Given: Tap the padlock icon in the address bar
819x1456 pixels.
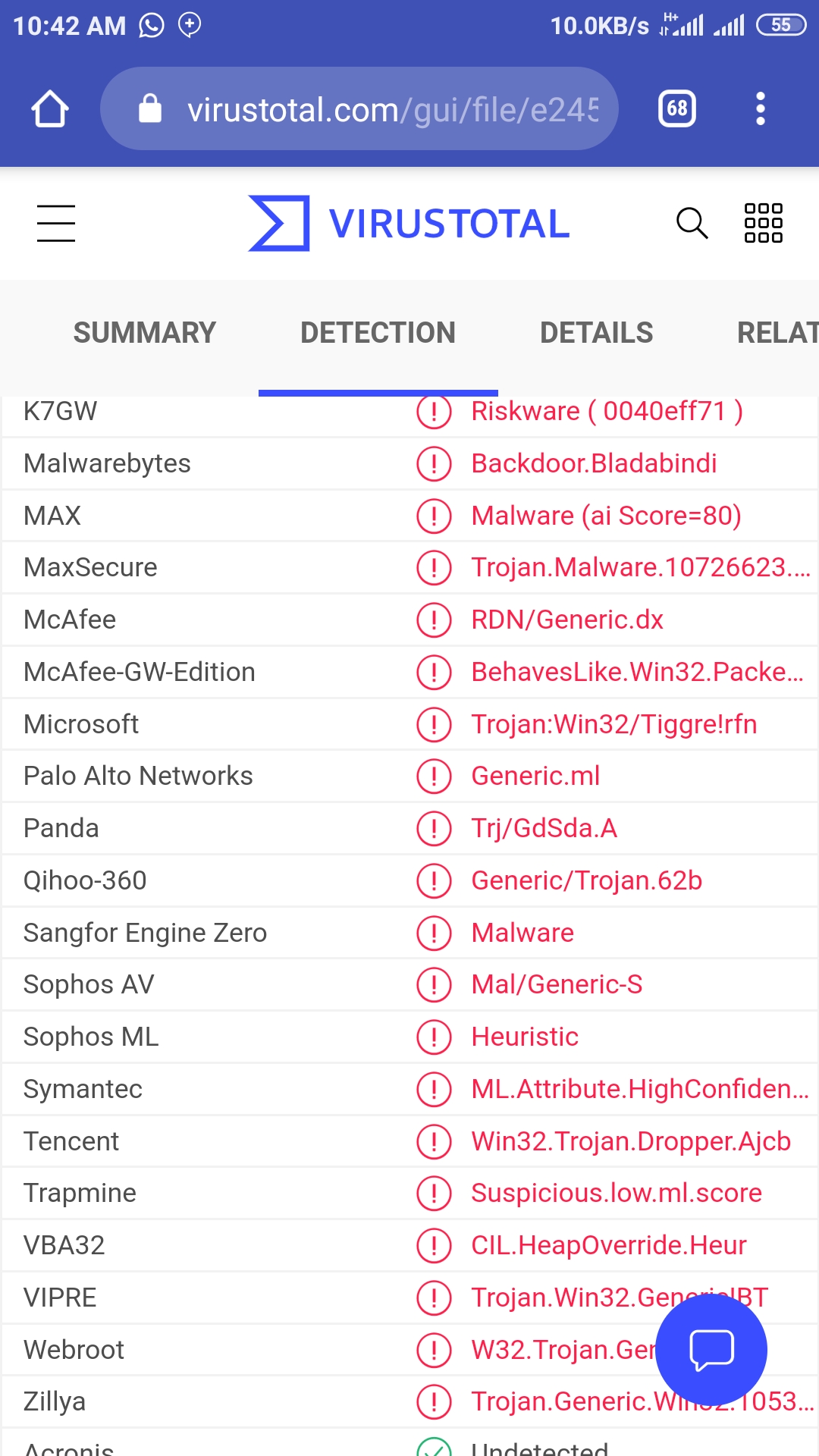Looking at the screenshot, I should tap(150, 109).
